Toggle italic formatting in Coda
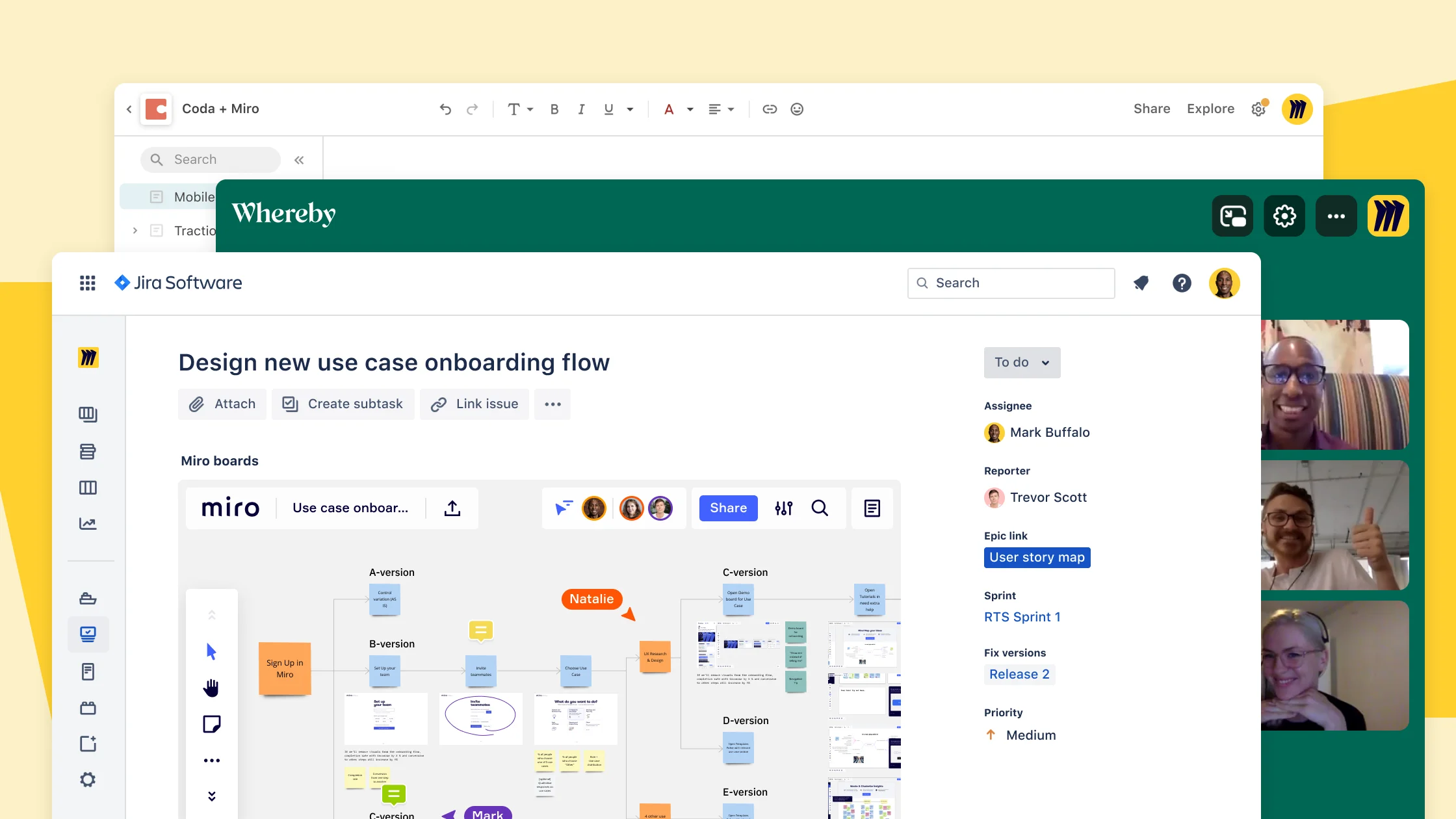The width and height of the screenshot is (1456, 819). pos(581,109)
